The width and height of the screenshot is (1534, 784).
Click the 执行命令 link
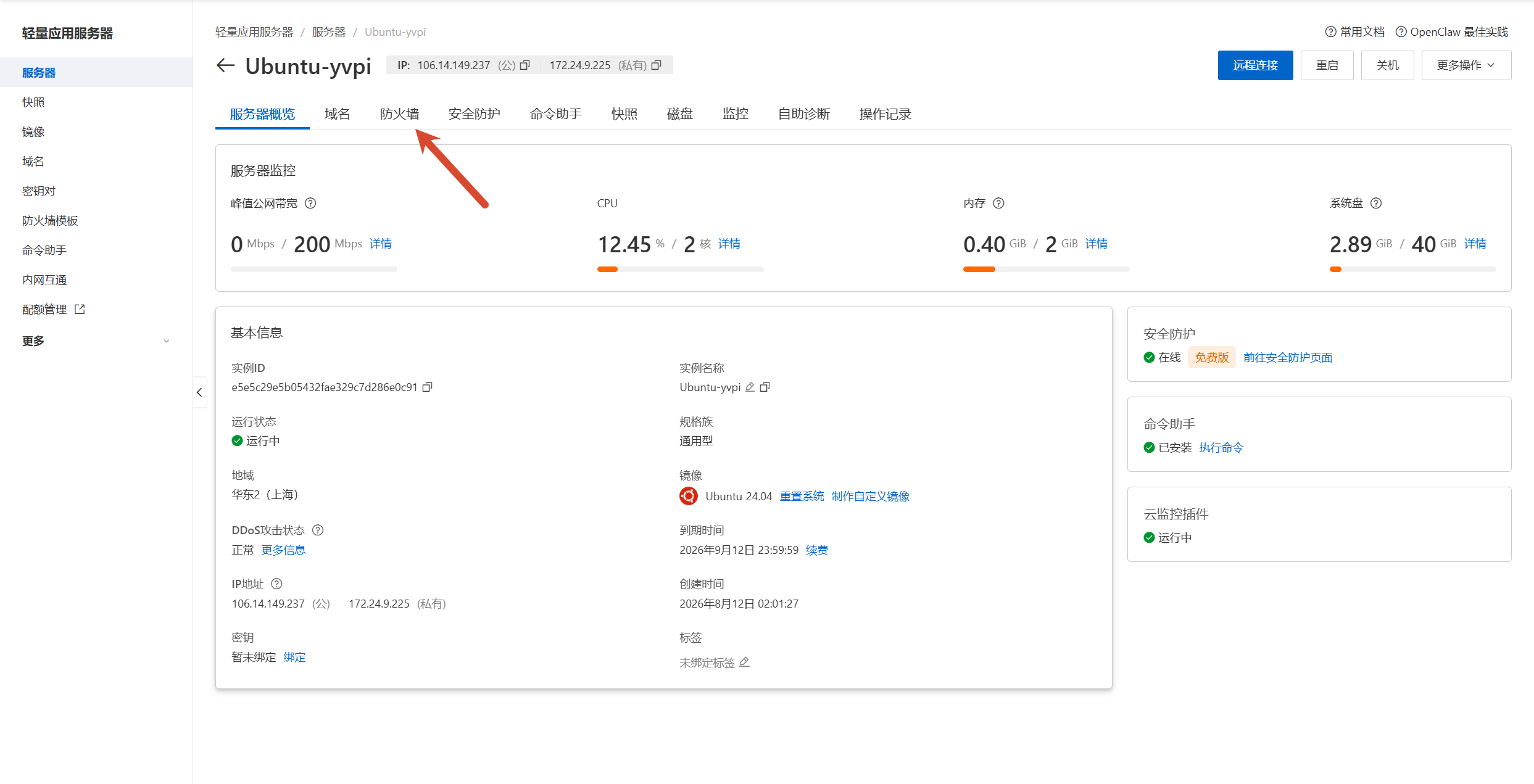[x=1221, y=447]
